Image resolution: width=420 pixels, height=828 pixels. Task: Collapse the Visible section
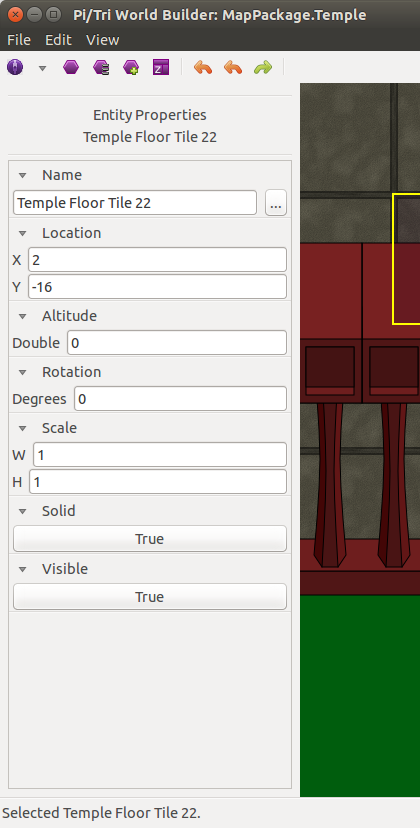(22, 569)
